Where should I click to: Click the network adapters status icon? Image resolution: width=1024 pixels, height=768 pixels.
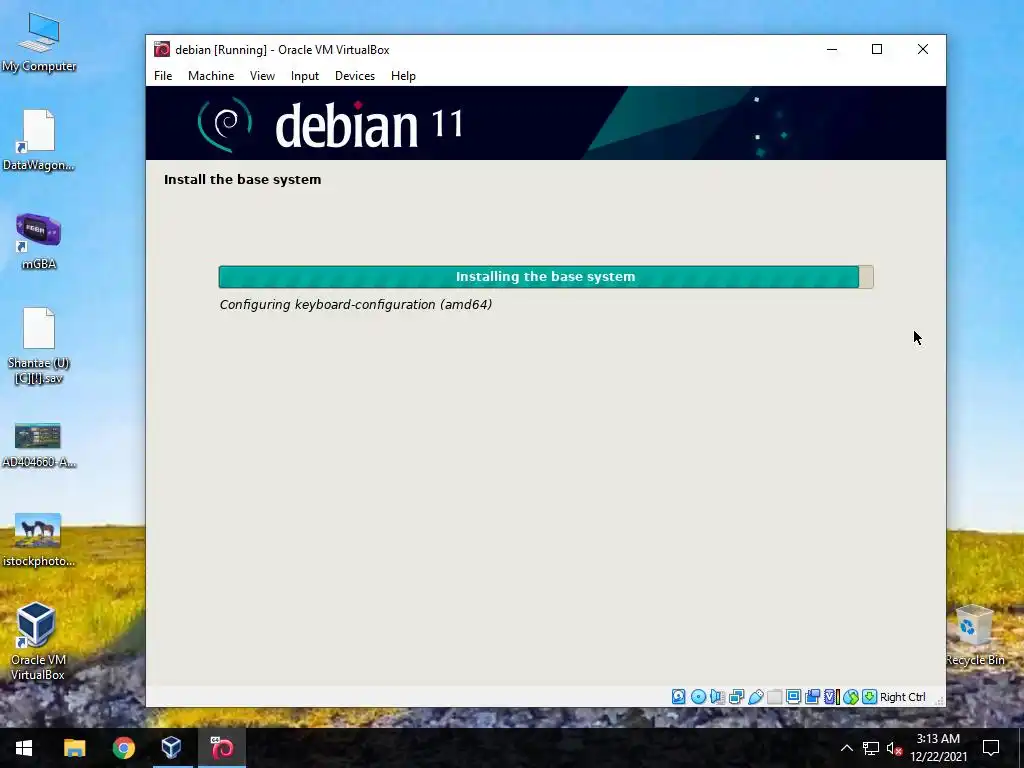pyautogui.click(x=736, y=697)
